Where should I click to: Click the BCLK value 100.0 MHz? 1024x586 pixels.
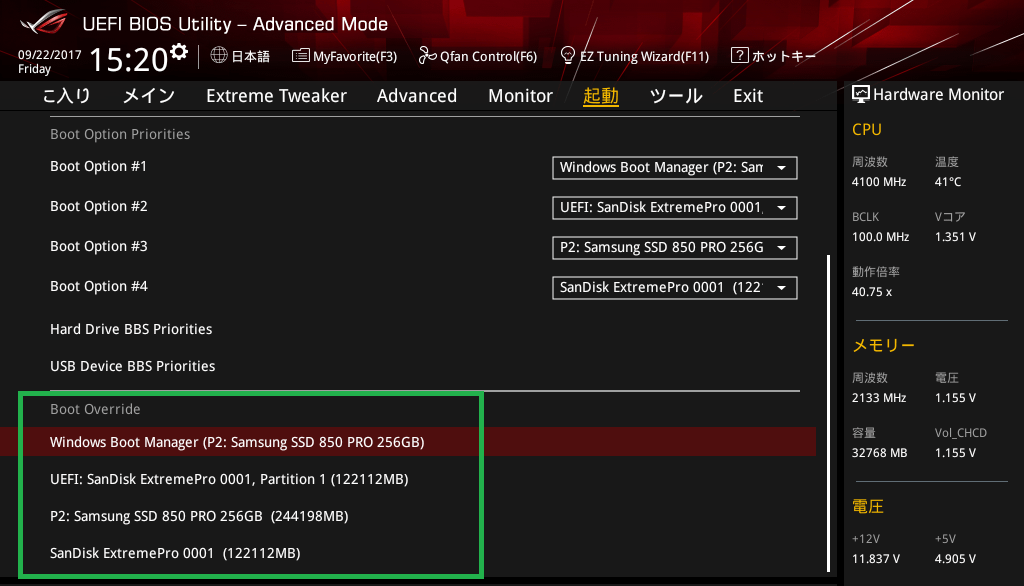[880, 237]
